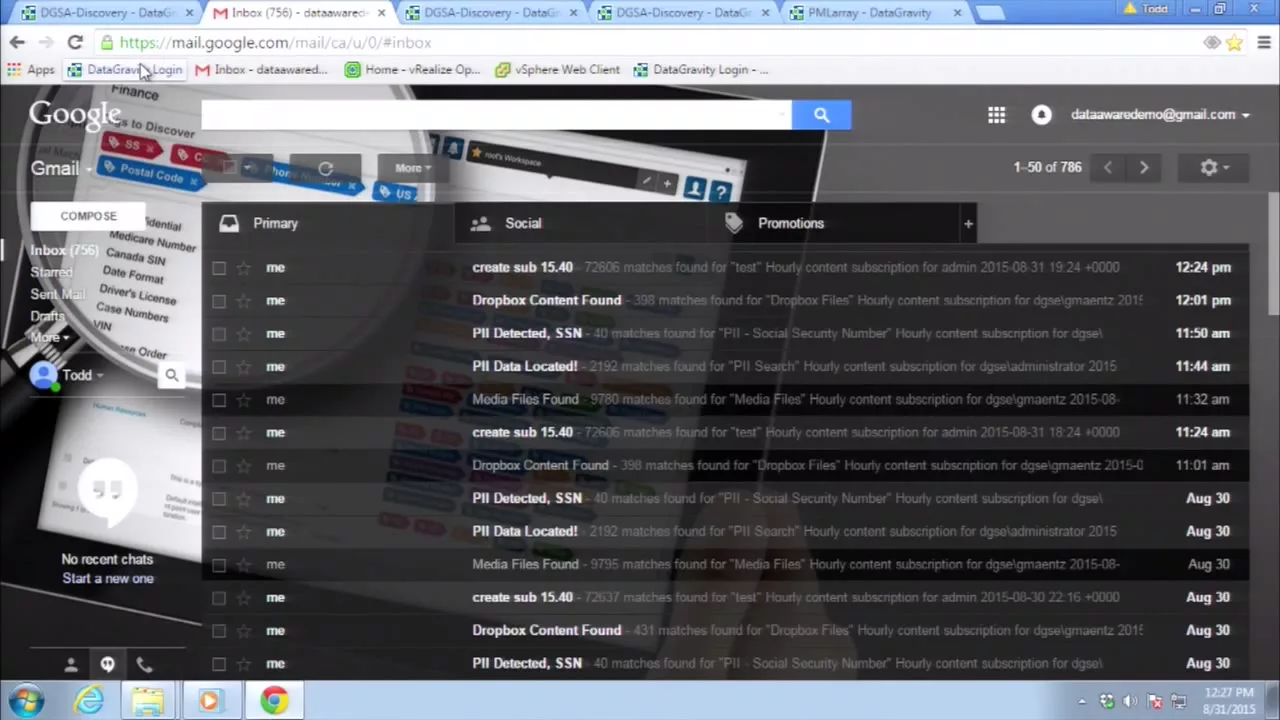The width and height of the screenshot is (1280, 720).
Task: Click the Gmail search input field
Action: (496, 115)
